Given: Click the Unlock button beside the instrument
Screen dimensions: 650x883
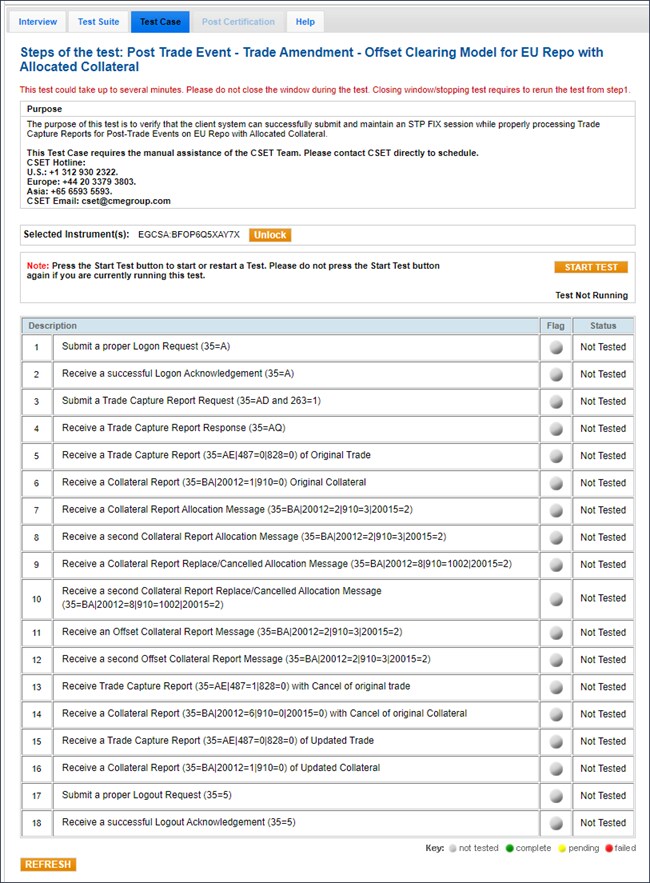Looking at the screenshot, I should [270, 235].
